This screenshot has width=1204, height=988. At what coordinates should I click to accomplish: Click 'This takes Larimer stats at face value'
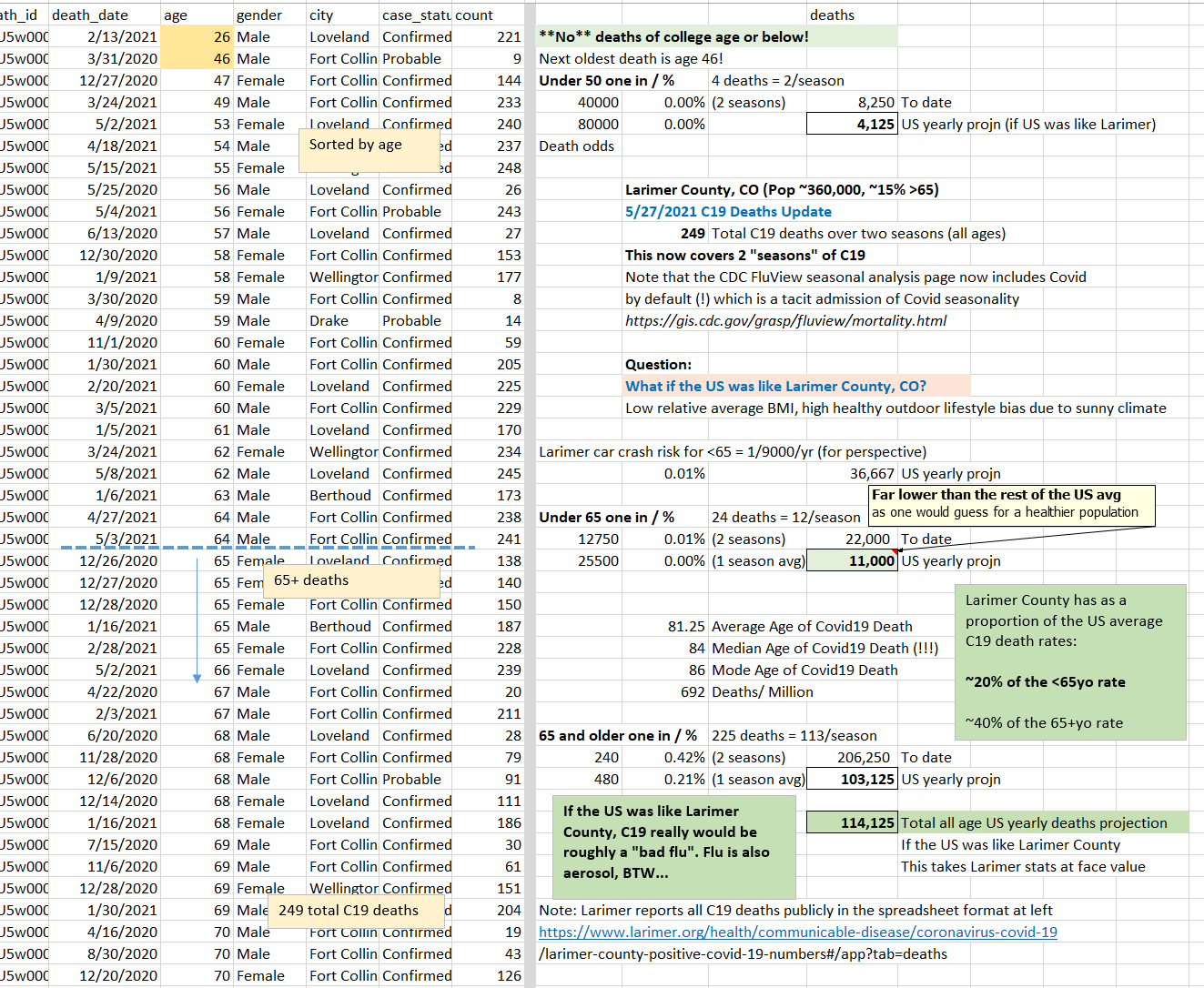click(x=1023, y=866)
